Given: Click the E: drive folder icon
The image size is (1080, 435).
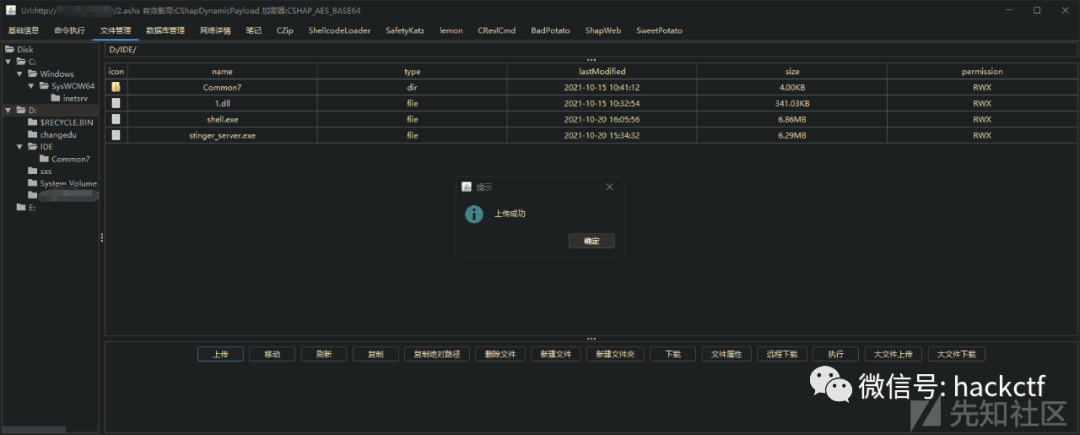Looking at the screenshot, I should click(21, 208).
